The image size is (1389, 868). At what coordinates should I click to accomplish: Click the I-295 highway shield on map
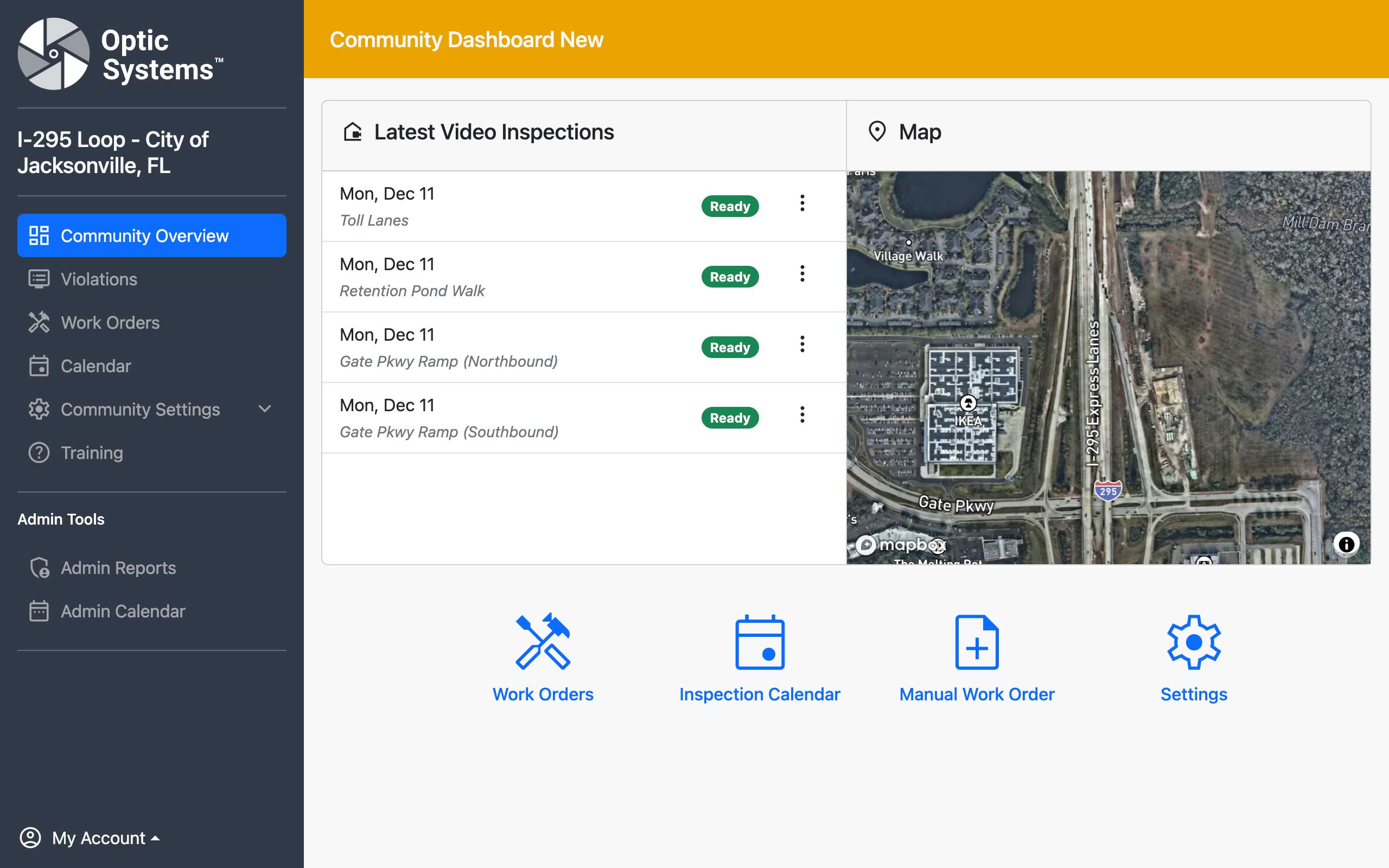(1108, 491)
